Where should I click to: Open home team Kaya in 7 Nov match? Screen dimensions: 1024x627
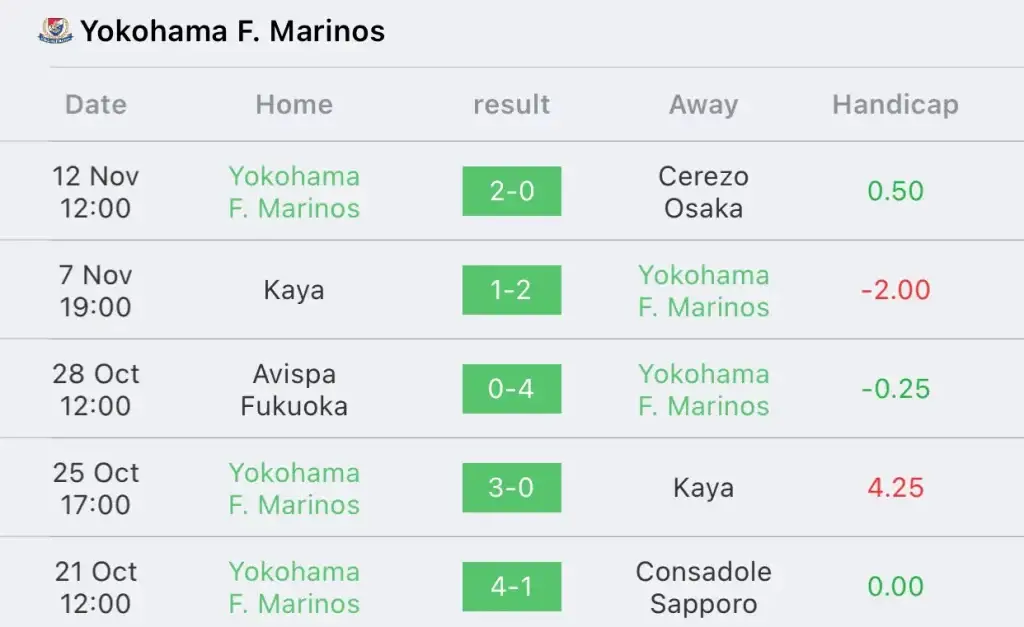coord(294,290)
